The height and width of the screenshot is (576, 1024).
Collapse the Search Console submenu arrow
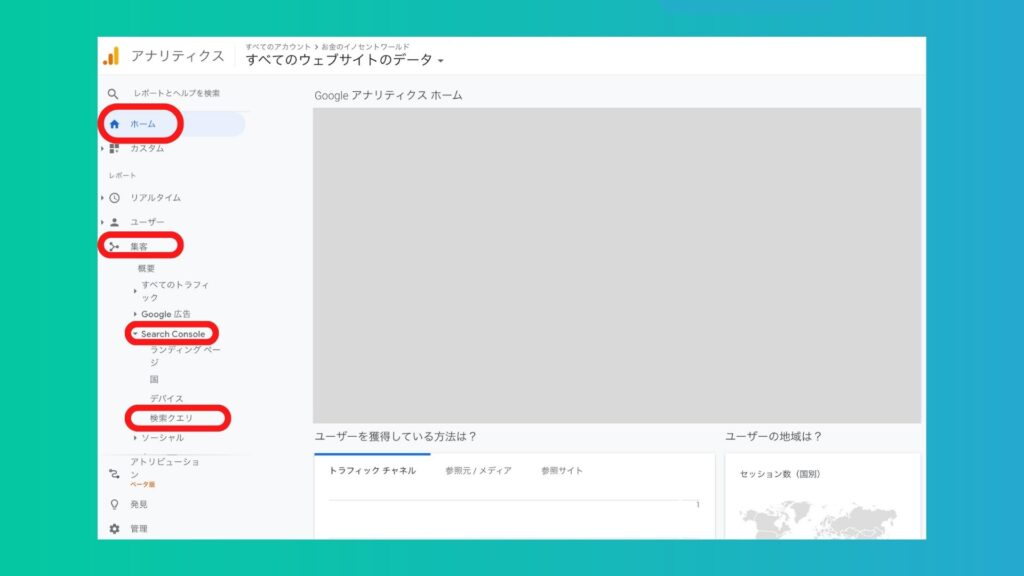[x=135, y=334]
